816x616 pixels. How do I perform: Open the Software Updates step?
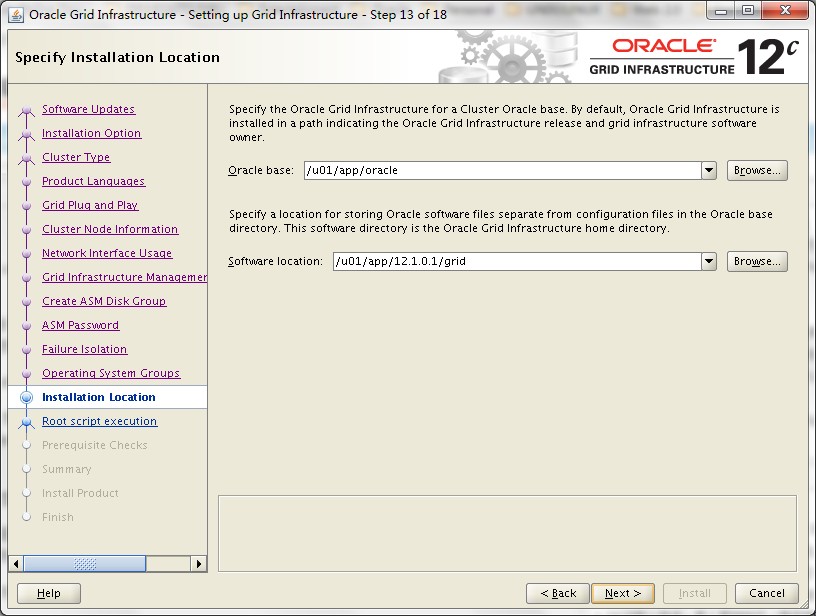coord(88,109)
